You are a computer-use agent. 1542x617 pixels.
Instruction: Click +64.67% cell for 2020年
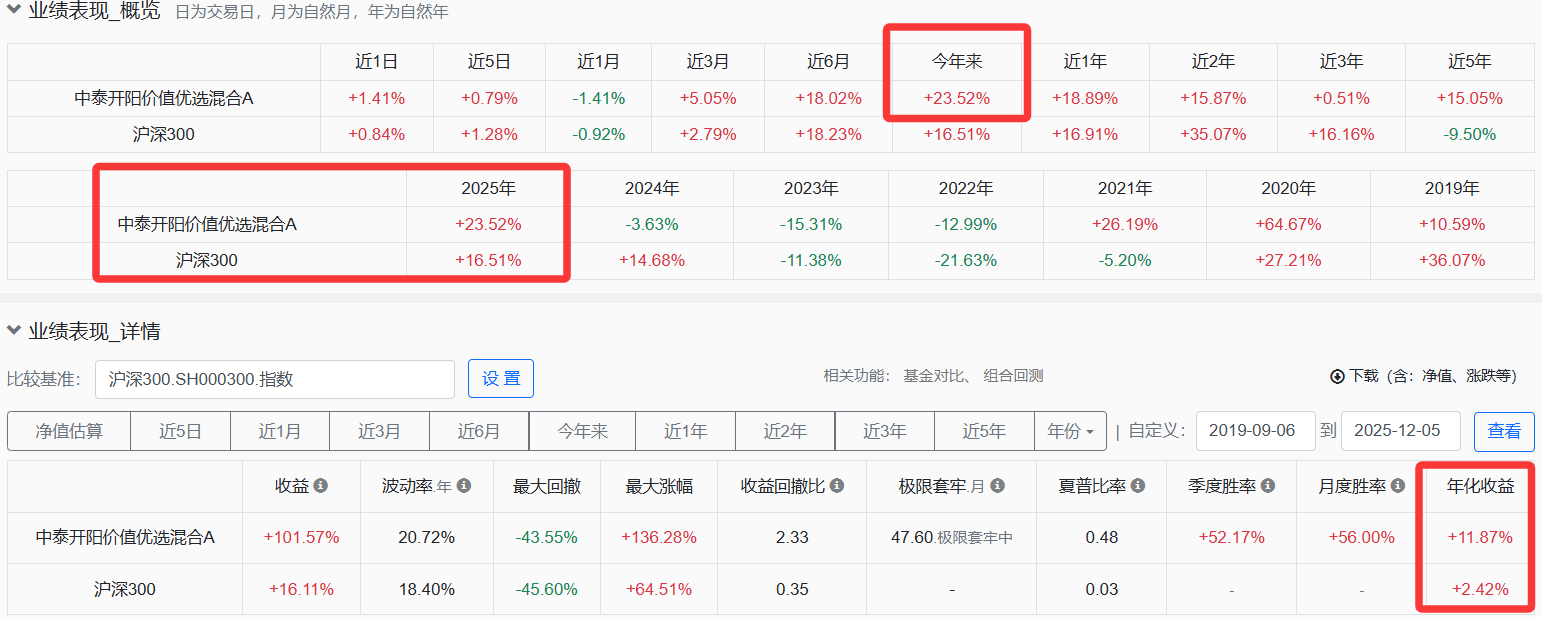coord(1288,224)
